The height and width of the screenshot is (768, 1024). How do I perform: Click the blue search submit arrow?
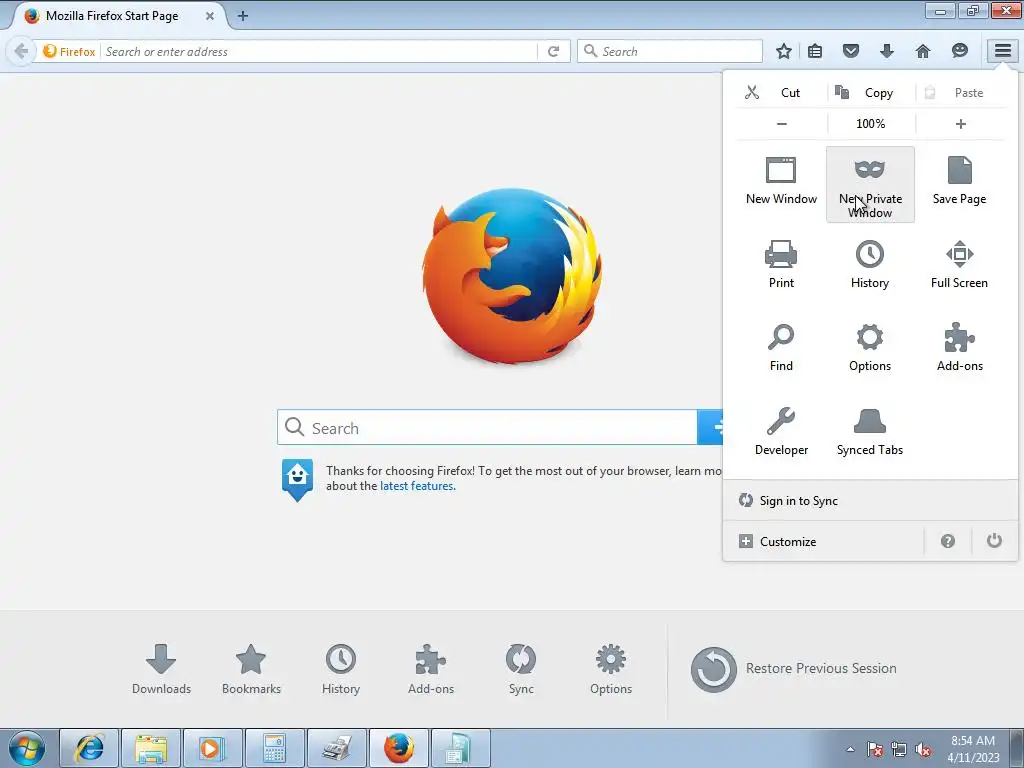click(x=711, y=428)
